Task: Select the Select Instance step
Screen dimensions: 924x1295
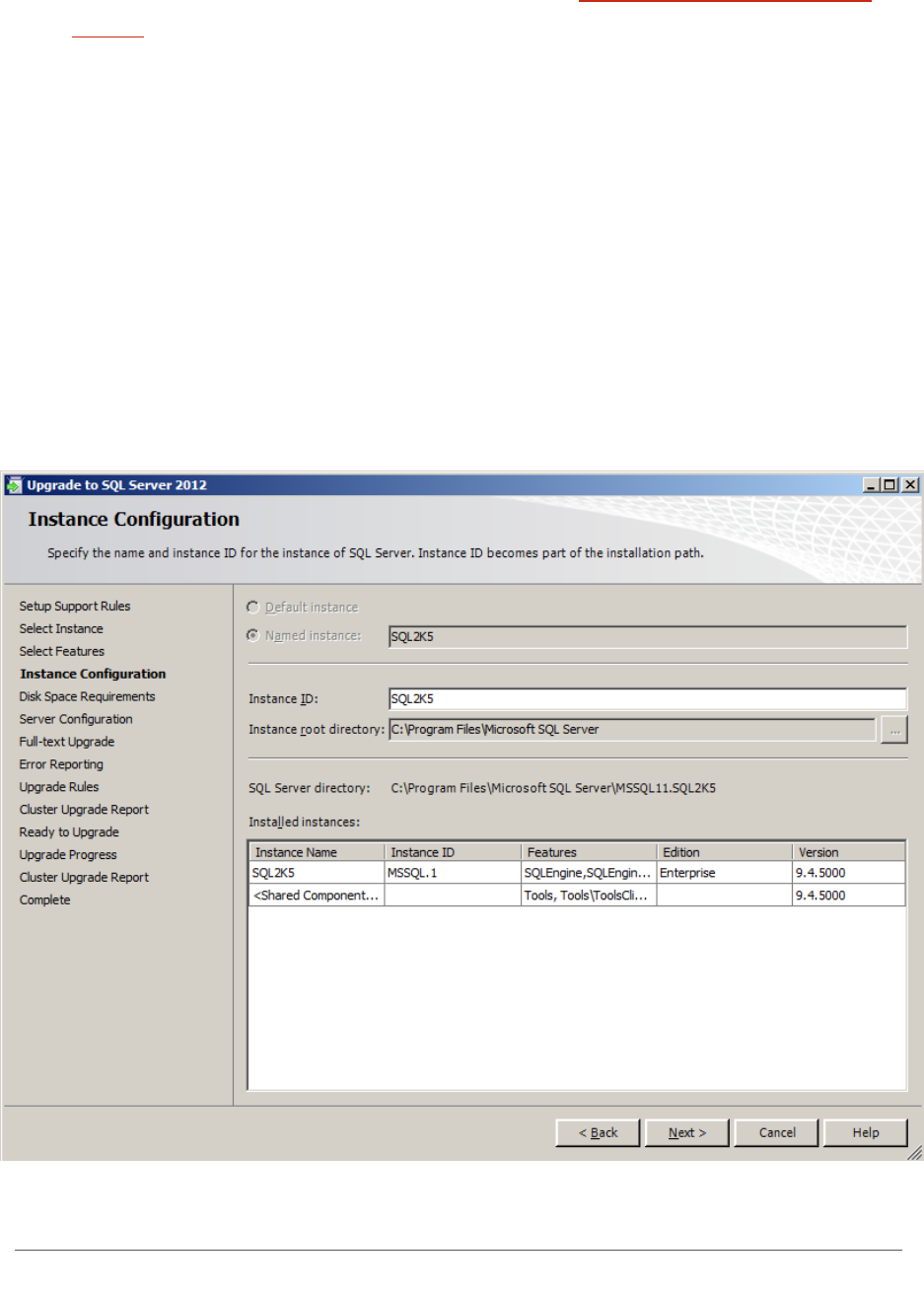Action: pyautogui.click(x=61, y=629)
